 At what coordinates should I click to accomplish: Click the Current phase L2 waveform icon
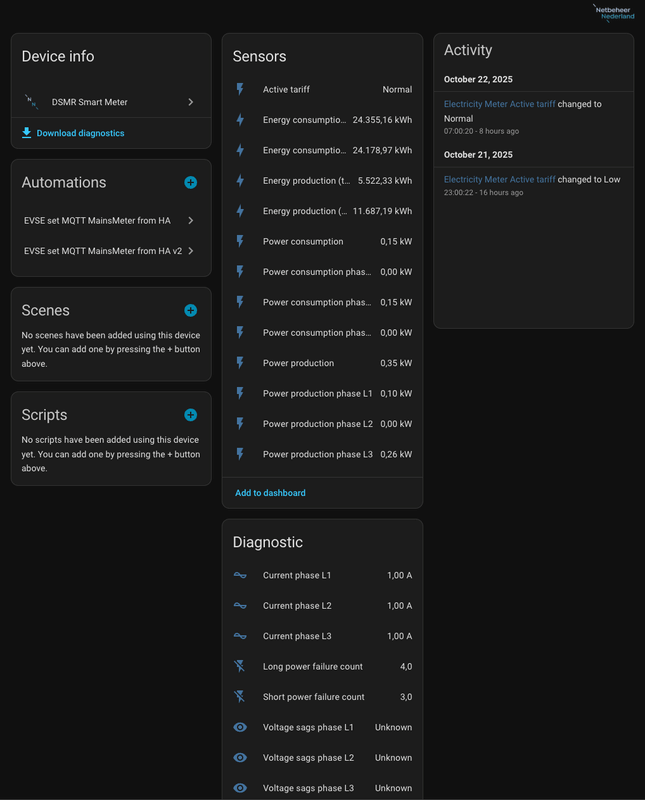click(x=239, y=605)
